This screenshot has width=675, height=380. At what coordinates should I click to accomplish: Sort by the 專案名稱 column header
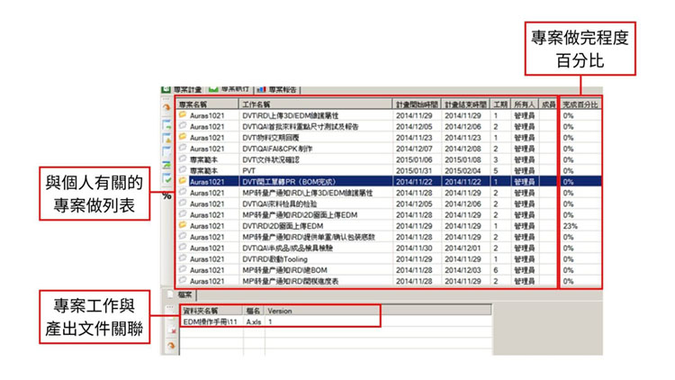(207, 104)
